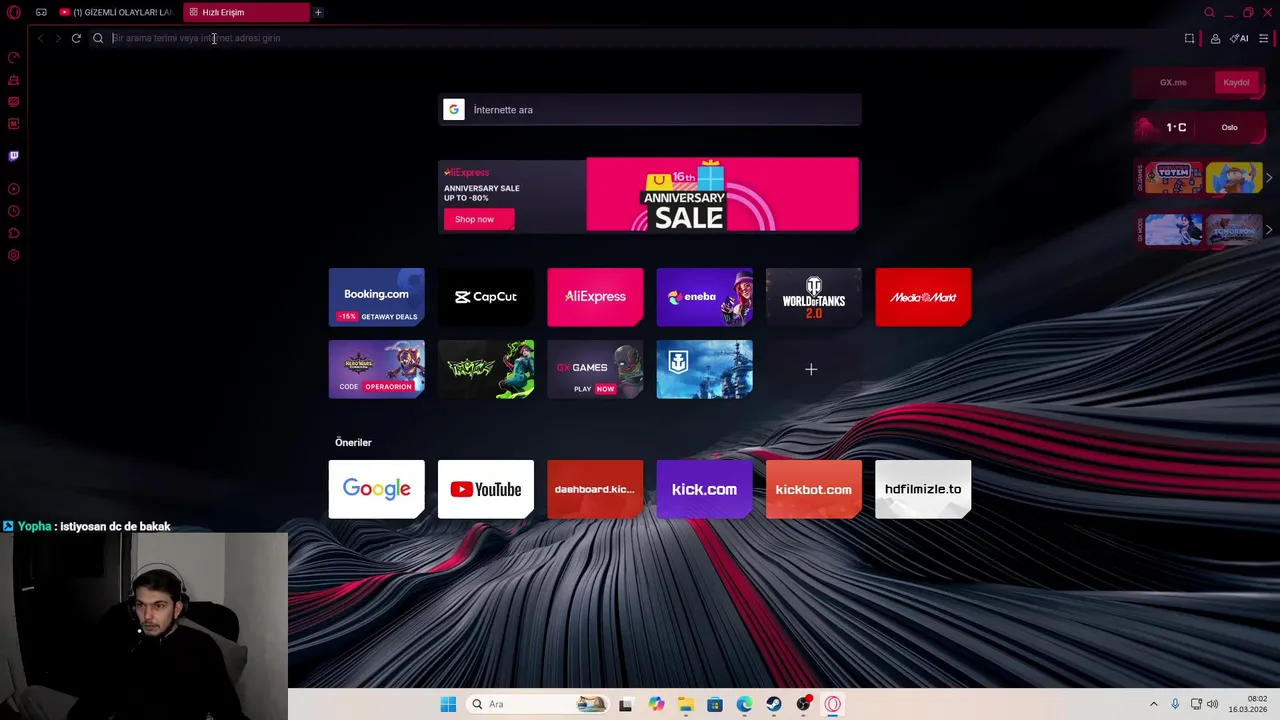Viewport: 1280px width, 720px height.
Task: Open Booking.com speed dial tile
Action: tap(376, 297)
